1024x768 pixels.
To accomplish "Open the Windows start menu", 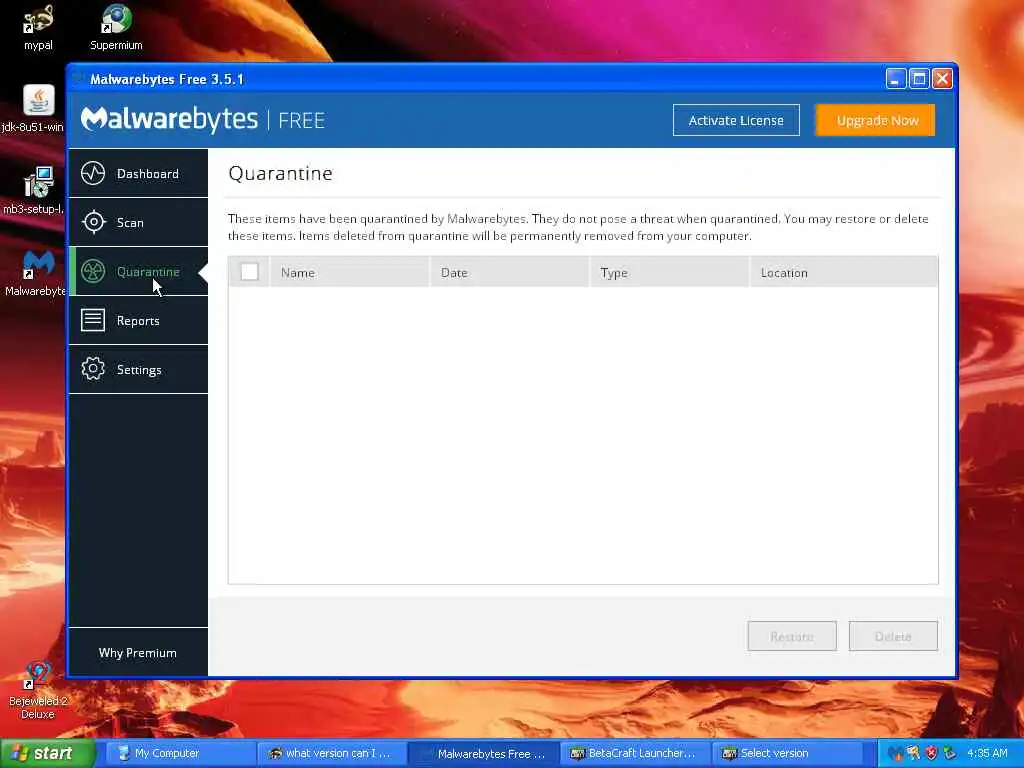I will point(47,754).
